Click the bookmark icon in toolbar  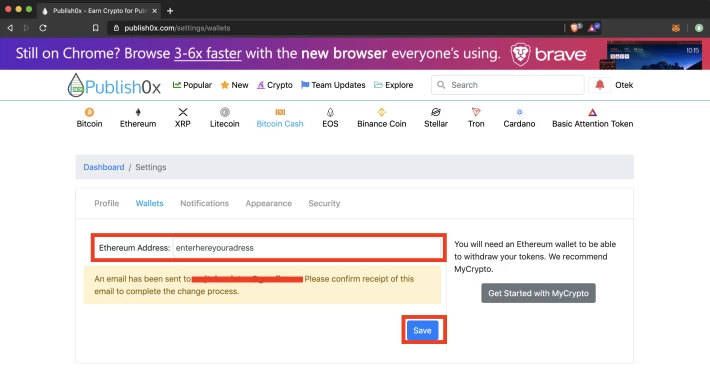pos(96,28)
